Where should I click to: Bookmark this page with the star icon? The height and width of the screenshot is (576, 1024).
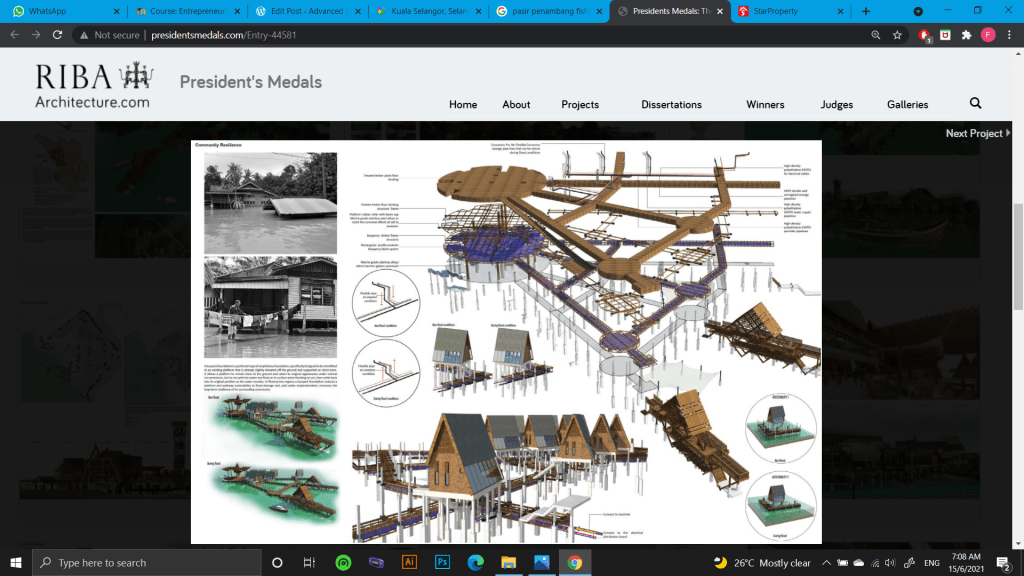897,34
